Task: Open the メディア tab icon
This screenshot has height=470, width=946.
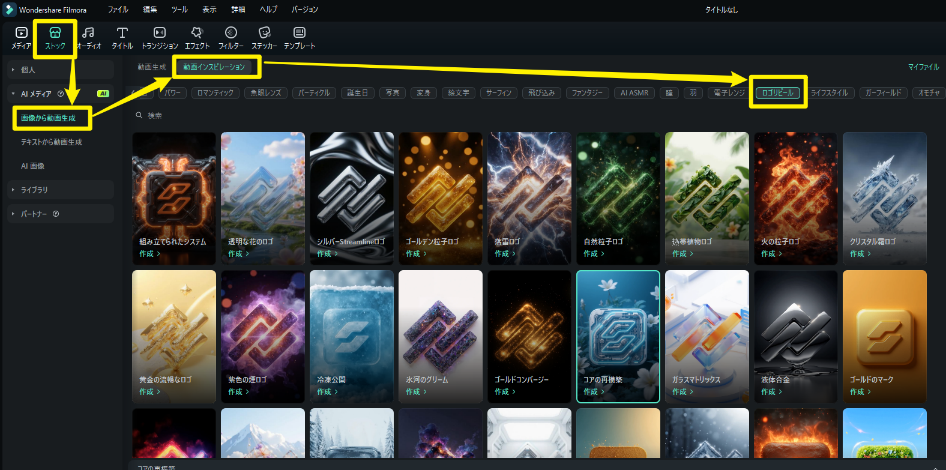Action: click(21, 33)
